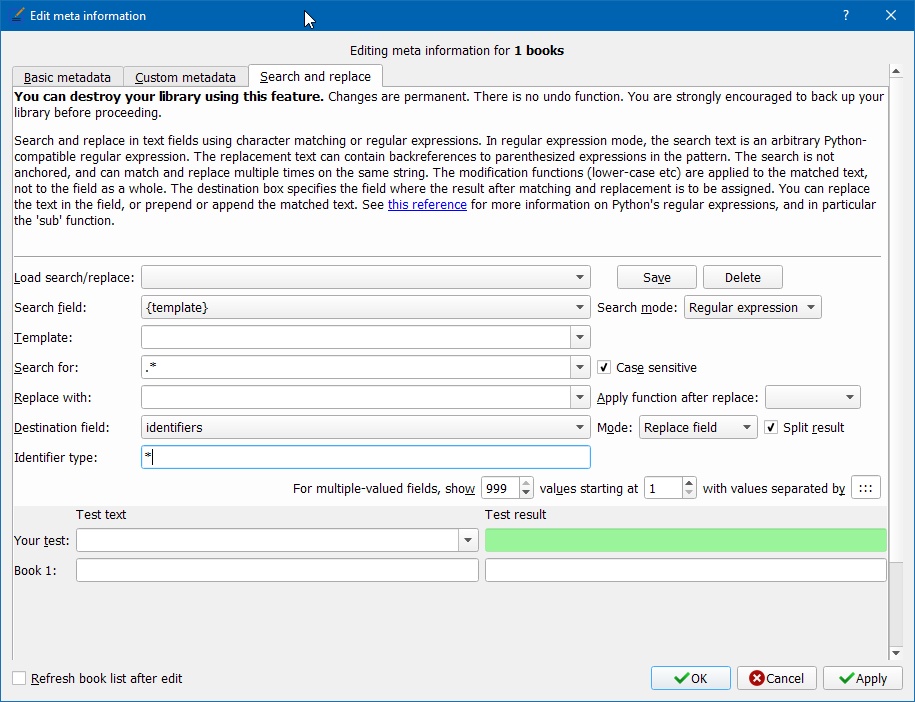Open the Mode Replace field dropdown

click(698, 427)
